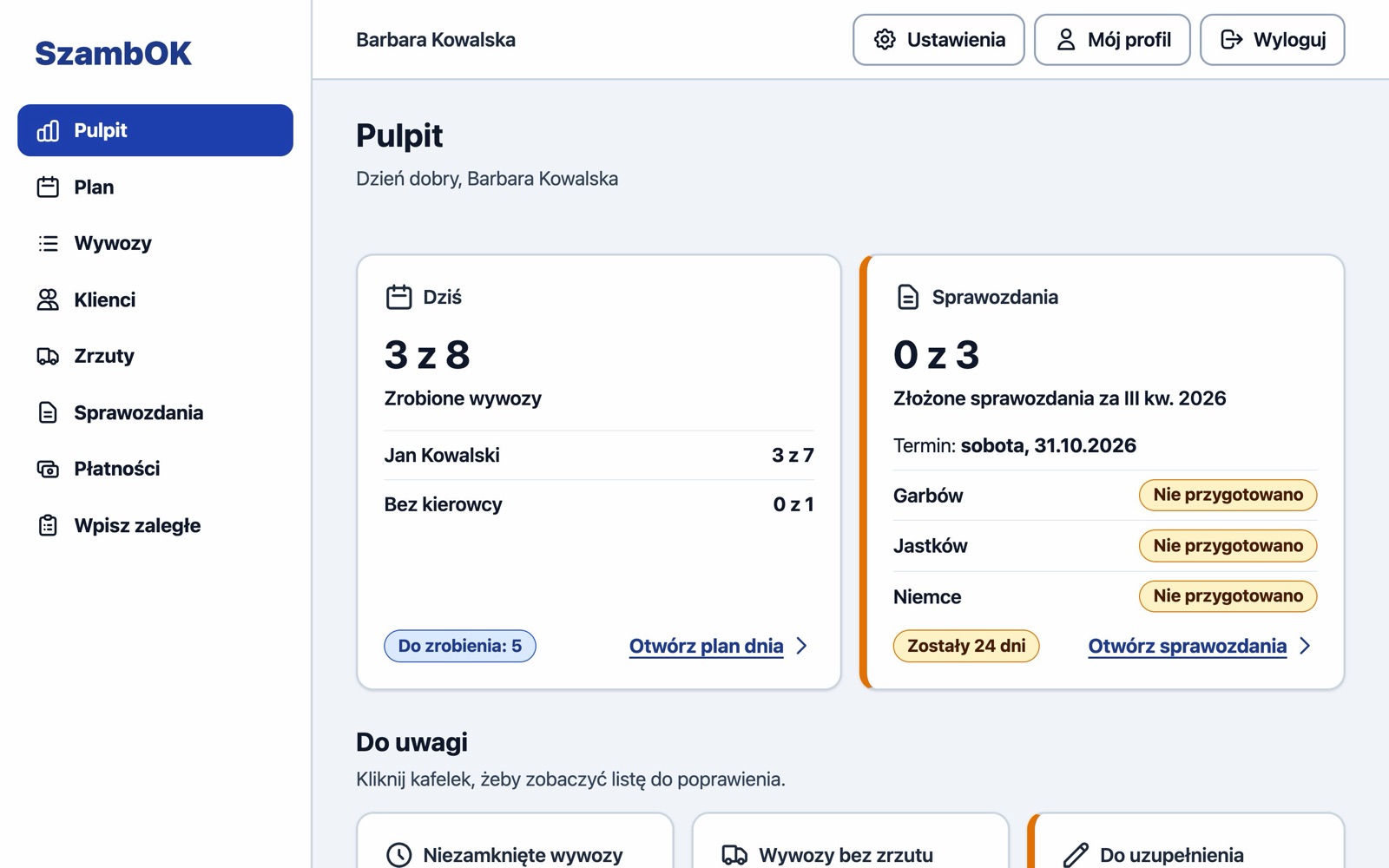Click the Do zrobienia: 5 badge

(460, 646)
